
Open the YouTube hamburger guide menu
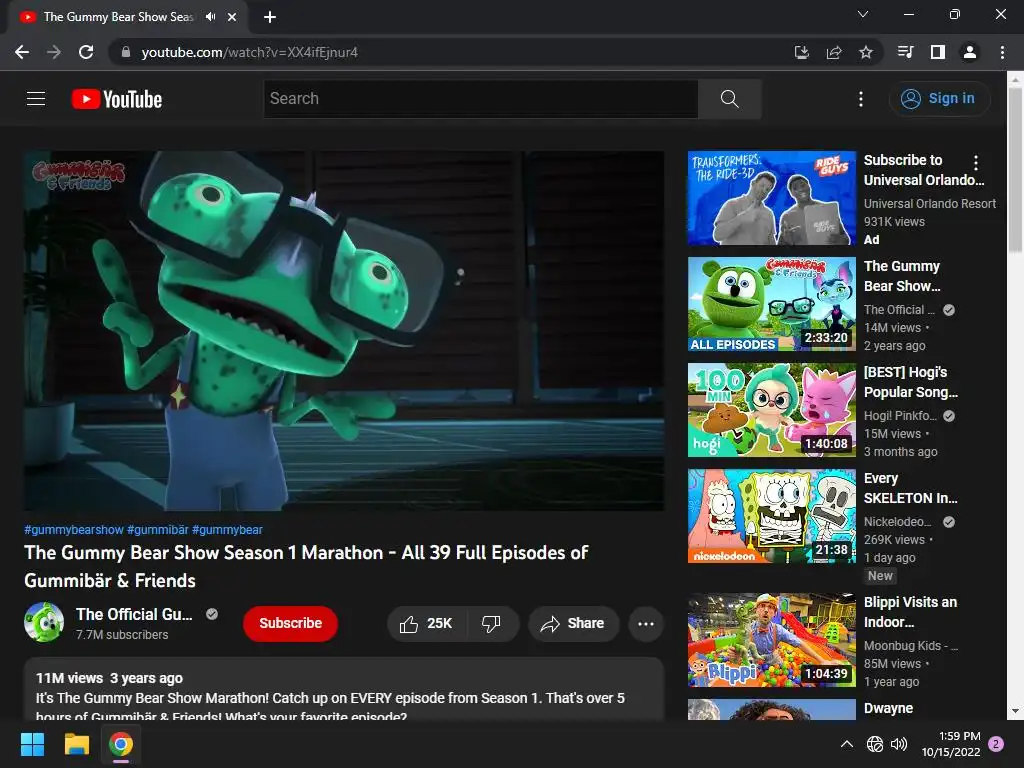click(36, 99)
